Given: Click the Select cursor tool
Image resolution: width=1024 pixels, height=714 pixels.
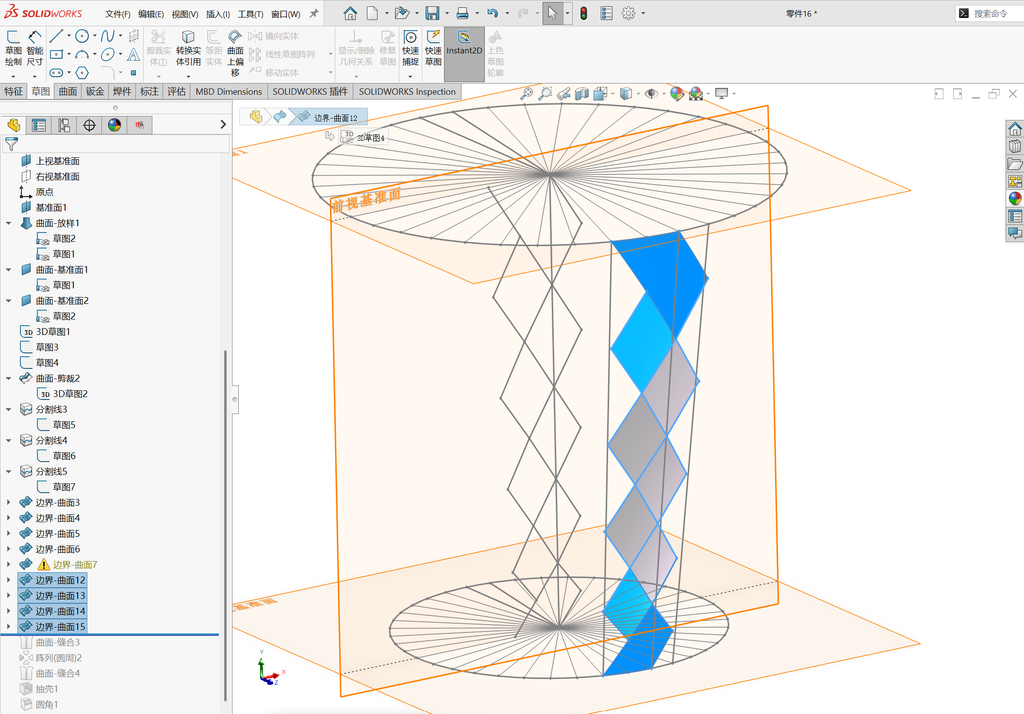Looking at the screenshot, I should point(552,13).
